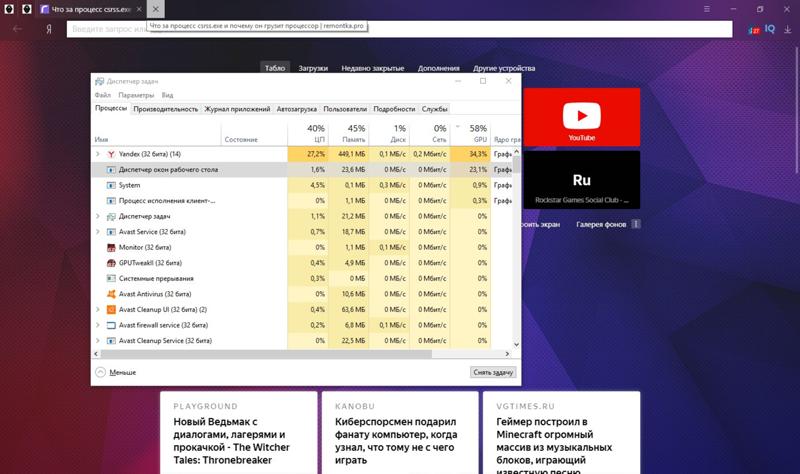Switch to Производительность tab

tap(165, 109)
